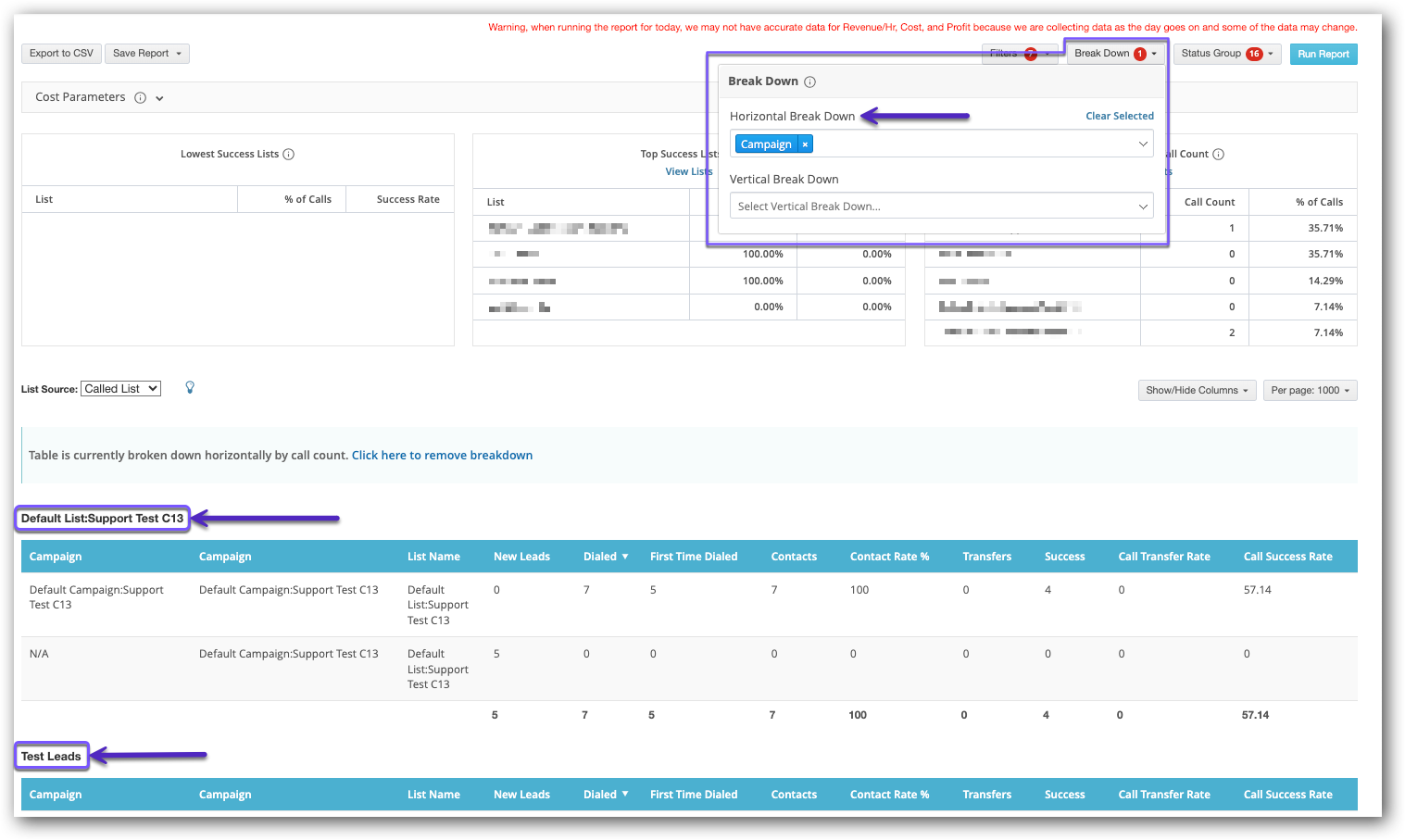Click the Contact Rate % column header

coord(889,557)
